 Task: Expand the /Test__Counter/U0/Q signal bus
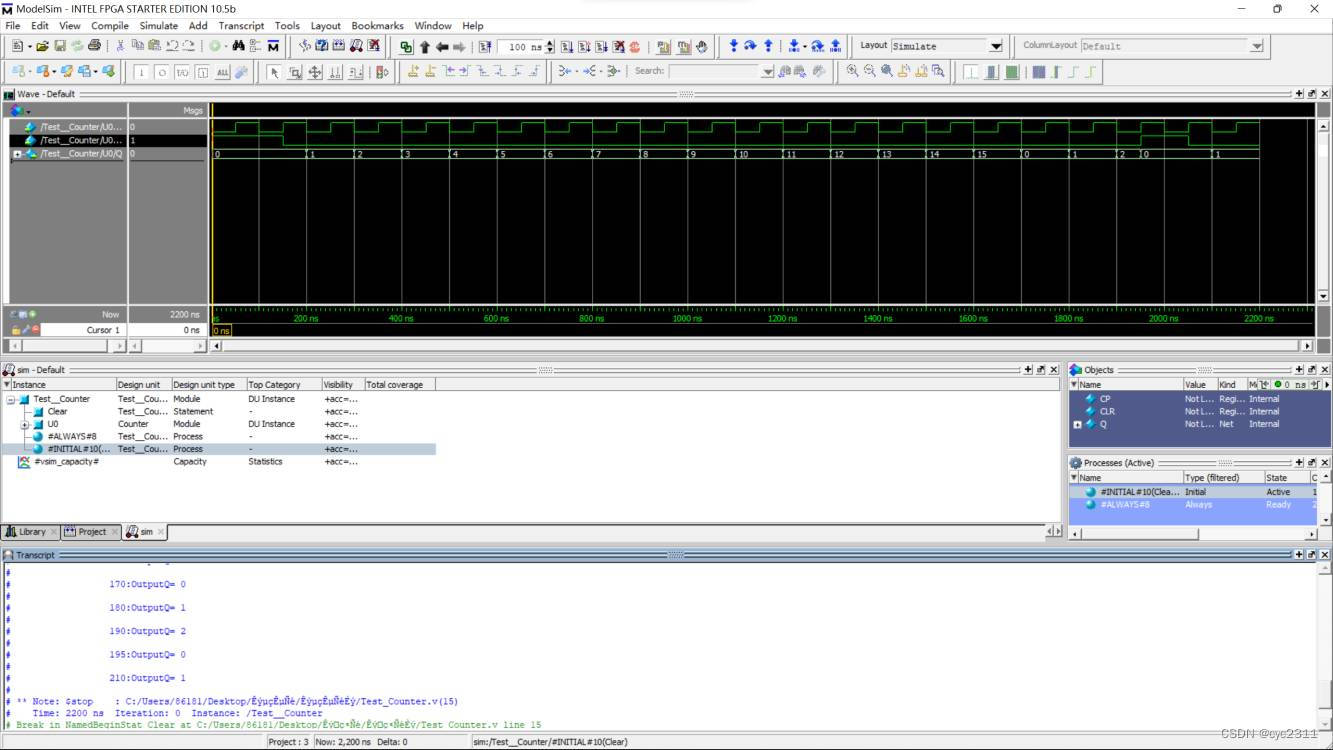coord(17,154)
